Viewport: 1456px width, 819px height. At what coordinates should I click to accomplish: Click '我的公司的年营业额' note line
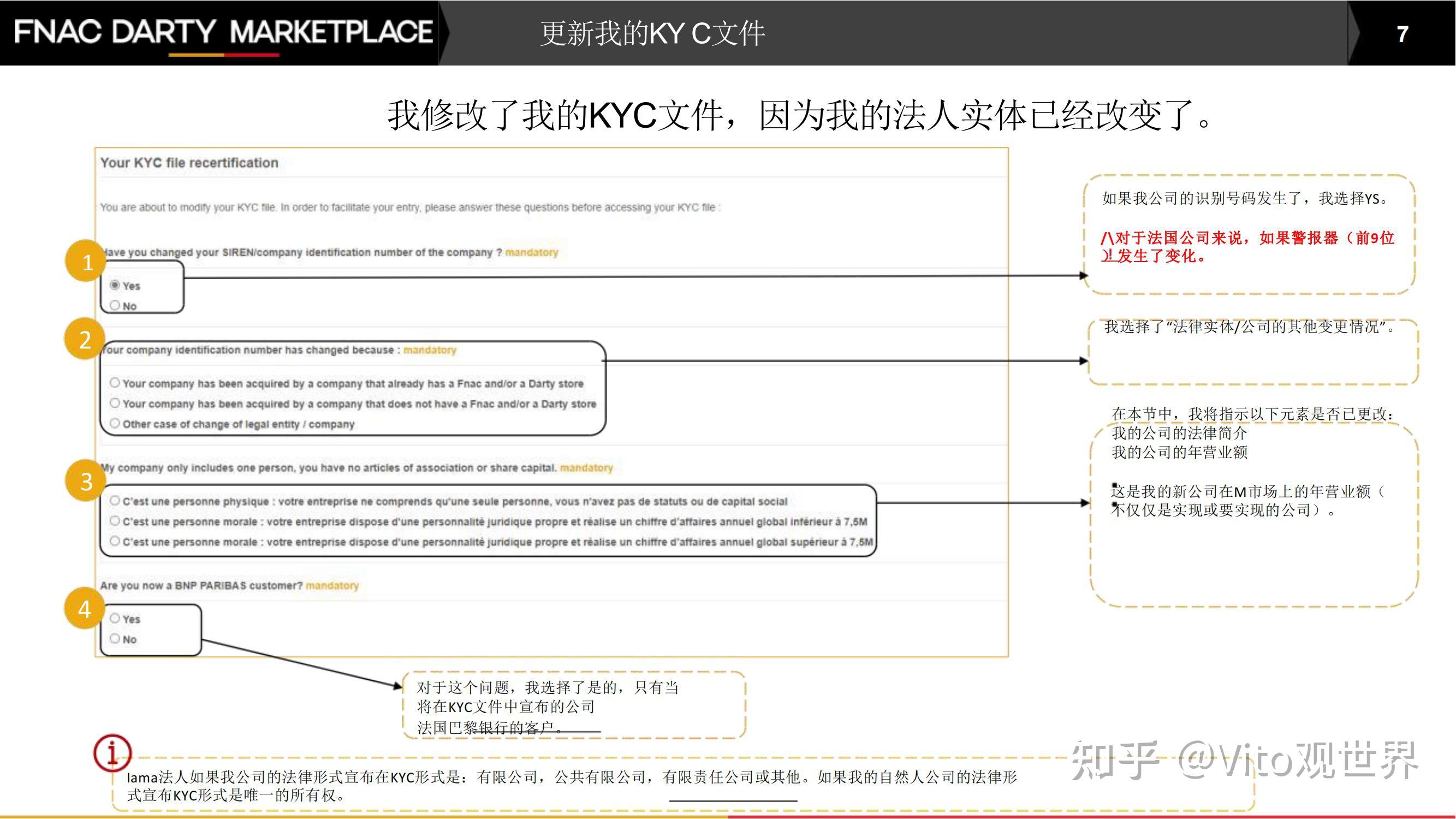tap(1180, 452)
